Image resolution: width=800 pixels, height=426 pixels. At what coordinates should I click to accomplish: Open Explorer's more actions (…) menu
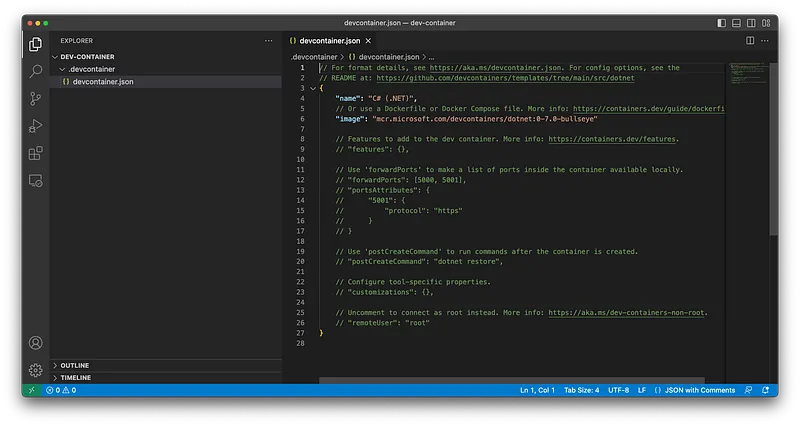click(267, 41)
